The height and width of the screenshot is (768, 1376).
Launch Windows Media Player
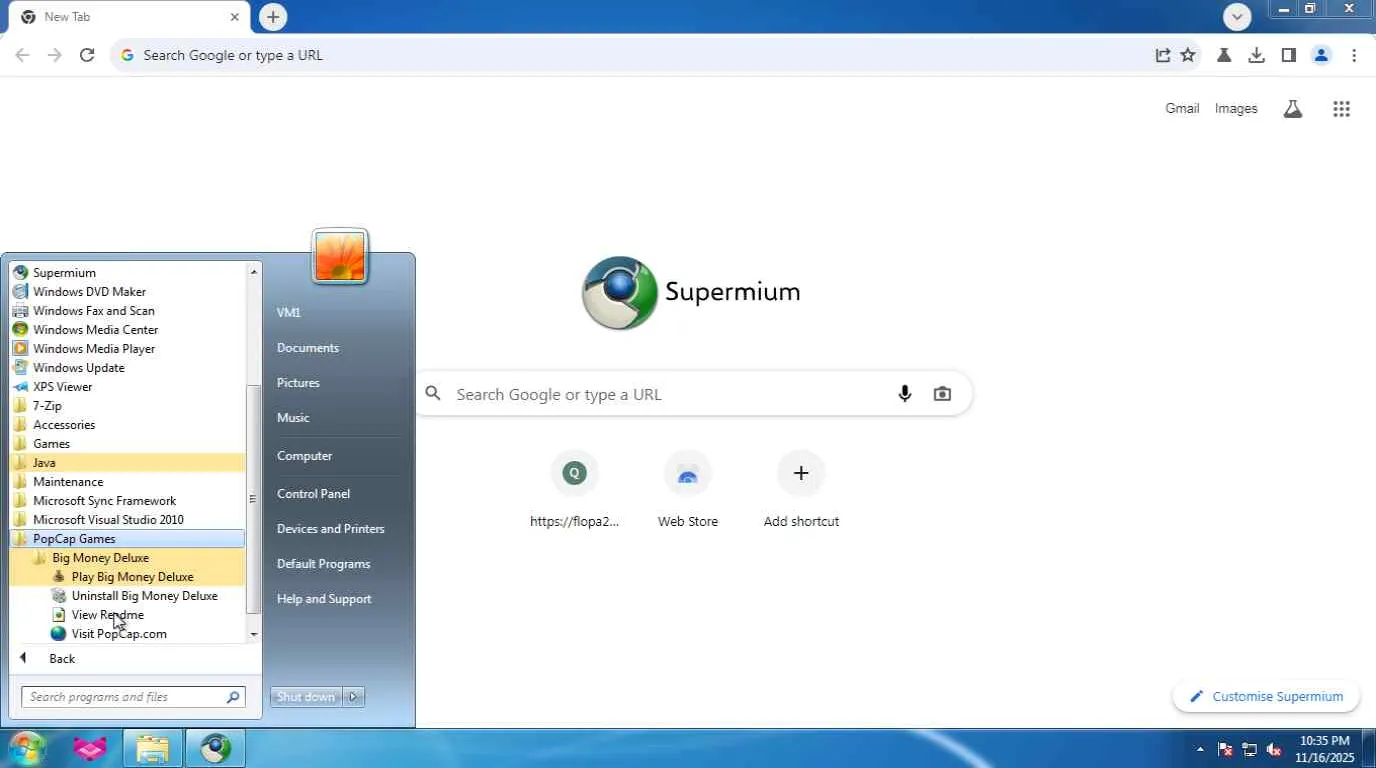pyautogui.click(x=127, y=349)
